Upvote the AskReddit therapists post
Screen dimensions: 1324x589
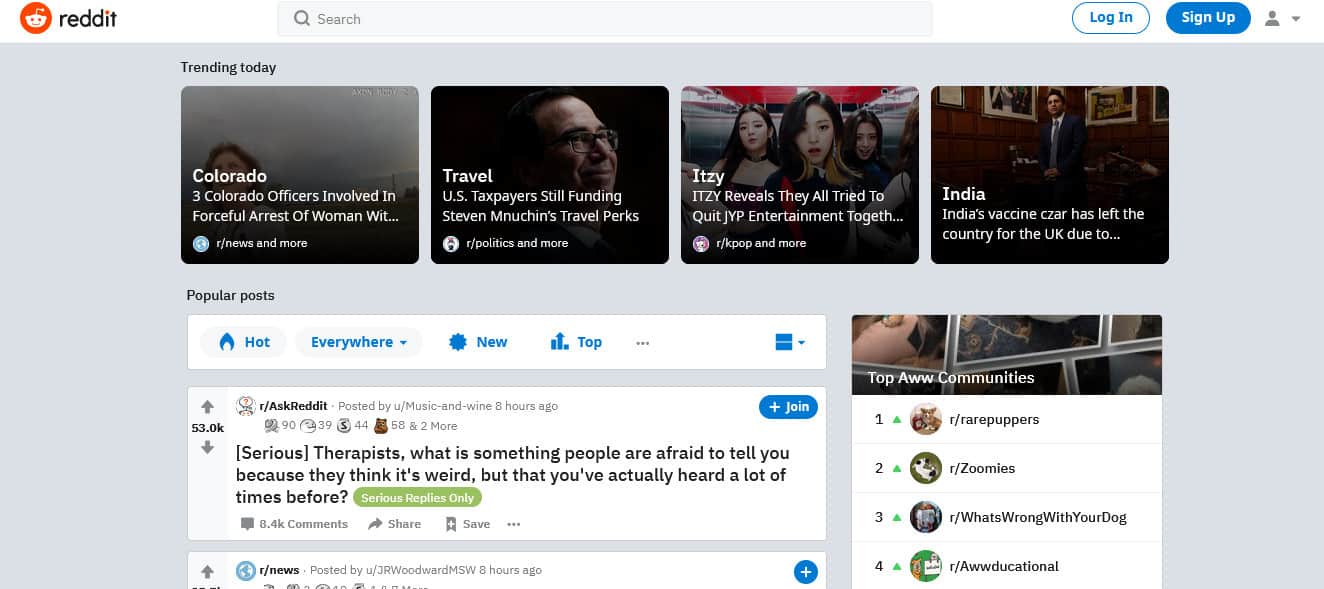coord(207,407)
